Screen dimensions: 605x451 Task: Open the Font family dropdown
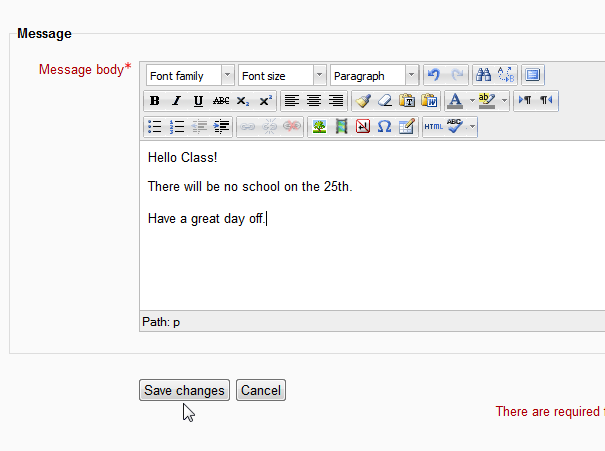[x=190, y=75]
